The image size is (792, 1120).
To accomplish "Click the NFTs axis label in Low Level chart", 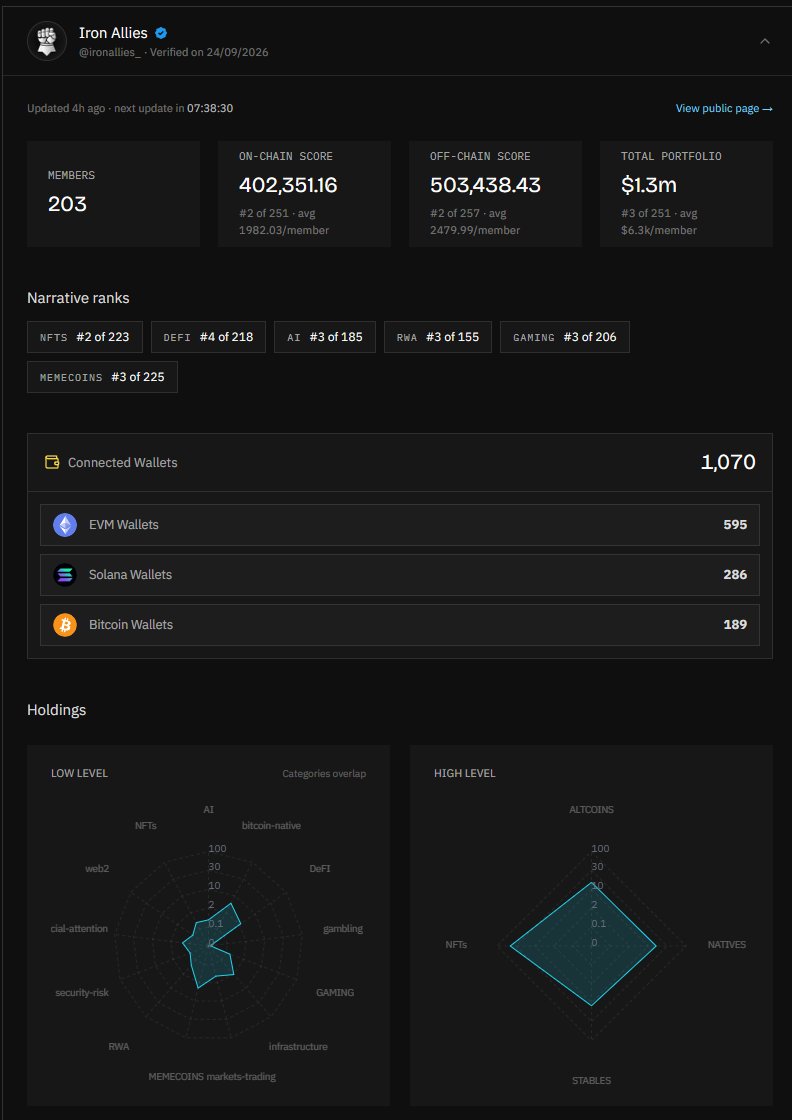I will tap(146, 826).
